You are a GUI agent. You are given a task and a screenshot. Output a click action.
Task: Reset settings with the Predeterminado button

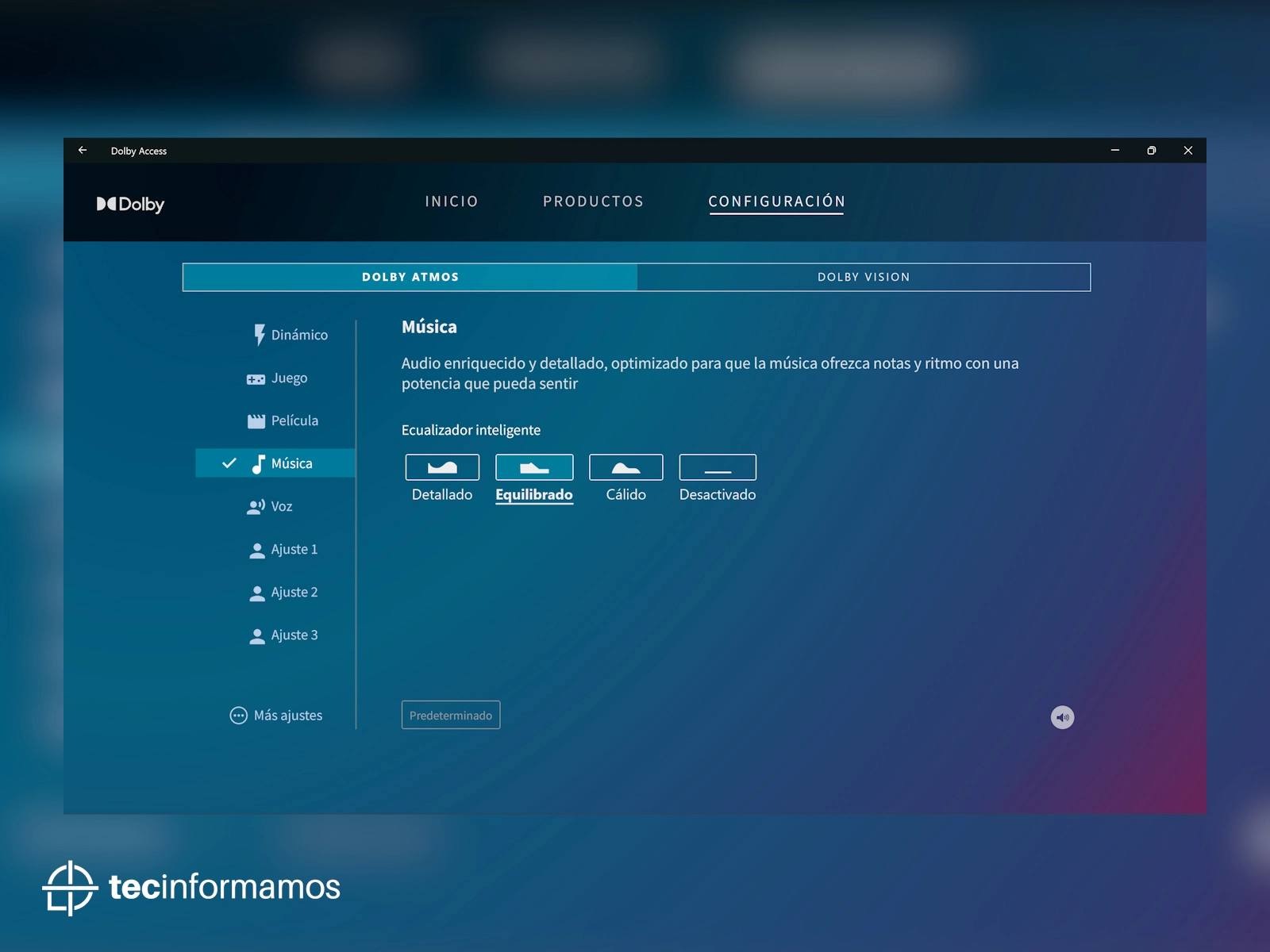tap(451, 715)
